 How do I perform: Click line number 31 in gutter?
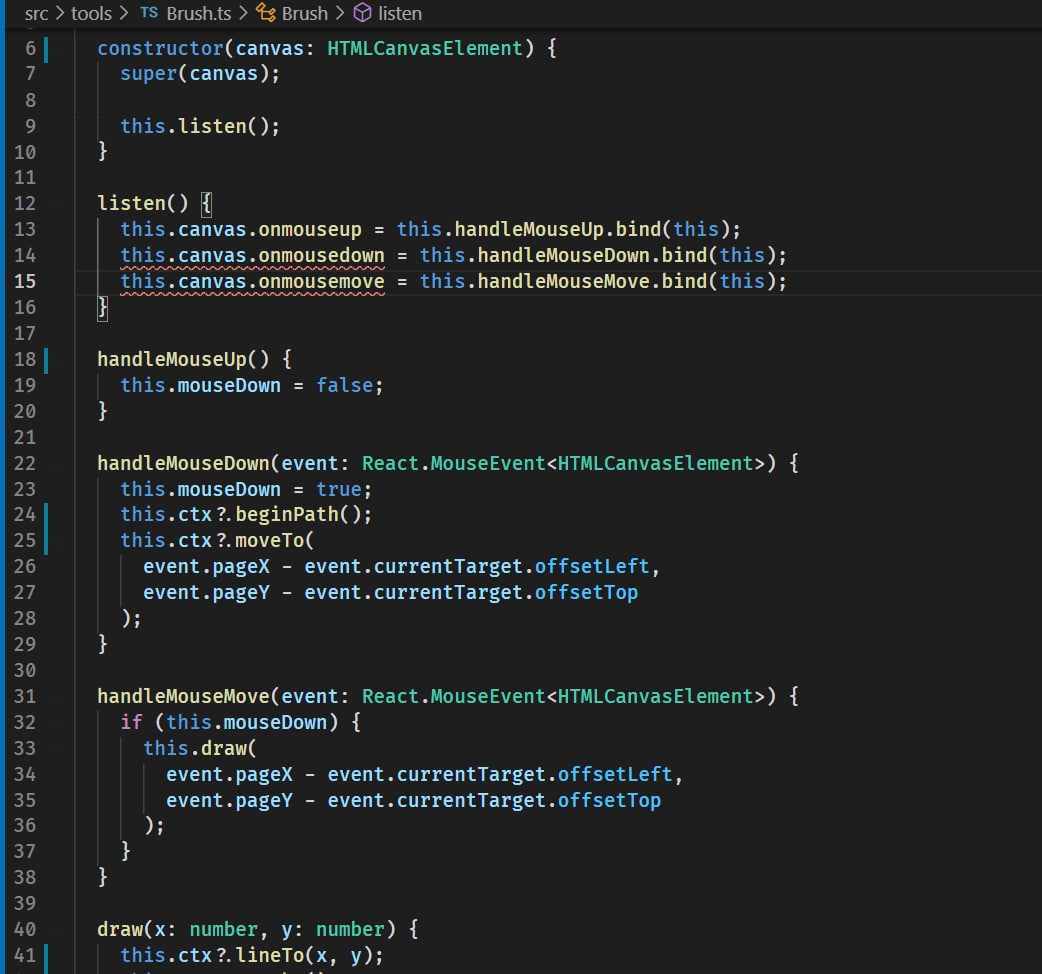[x=25, y=697]
